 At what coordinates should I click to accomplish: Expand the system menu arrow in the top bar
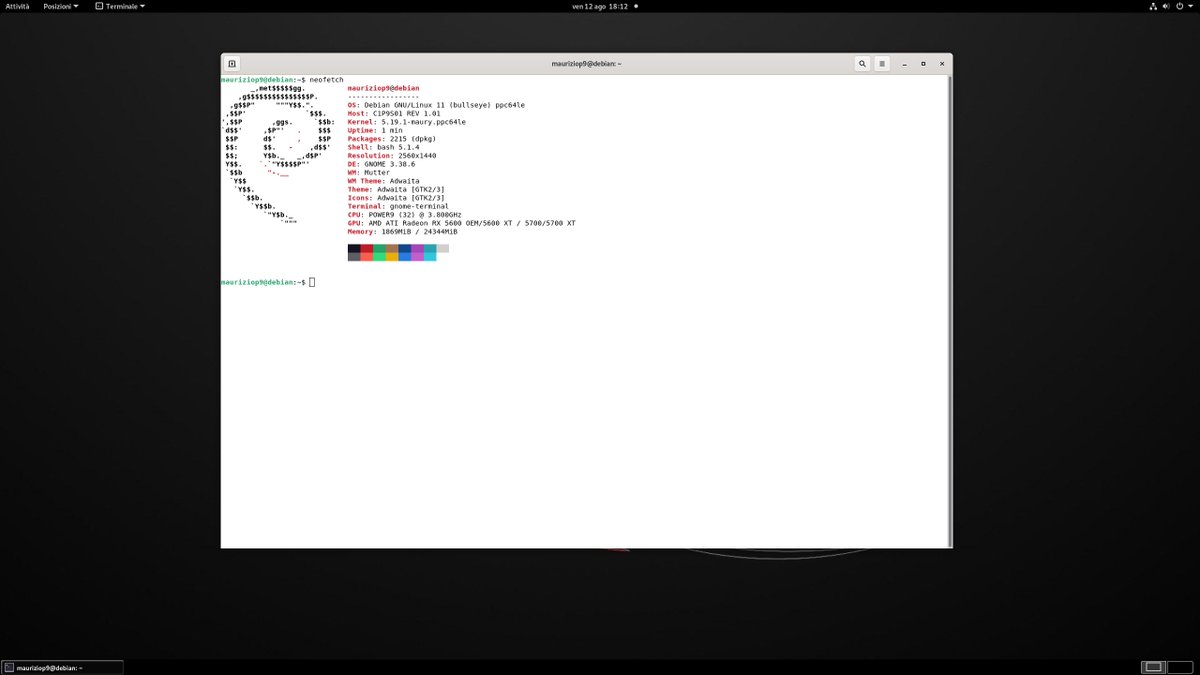tap(1191, 6)
